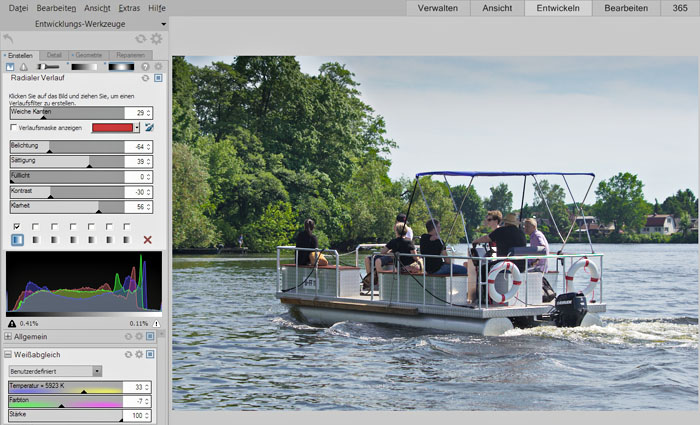Select the linear gradient tool icon
Screen dimensions: 700x425
(83, 67)
